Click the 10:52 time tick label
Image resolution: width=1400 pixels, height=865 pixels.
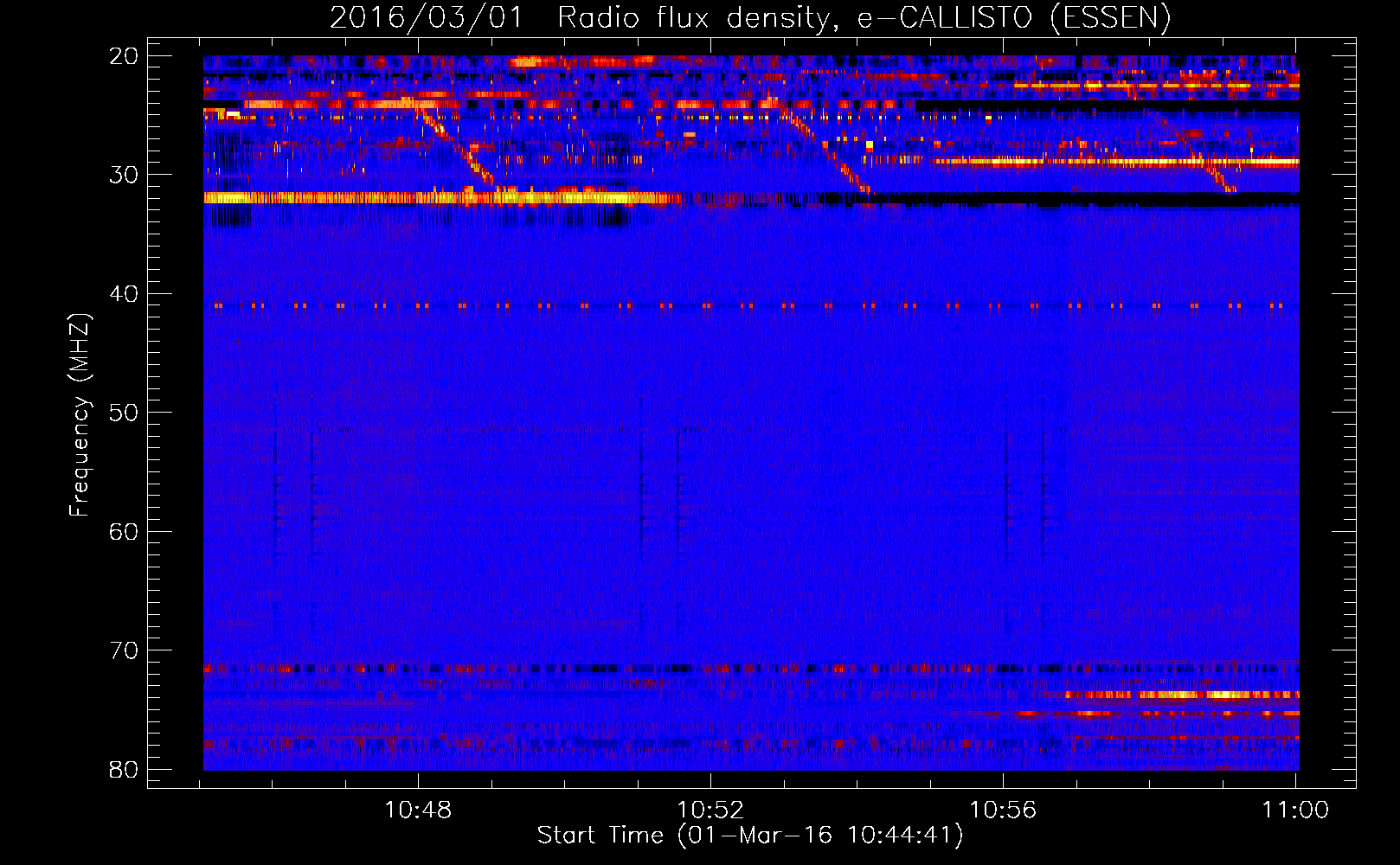click(x=710, y=810)
